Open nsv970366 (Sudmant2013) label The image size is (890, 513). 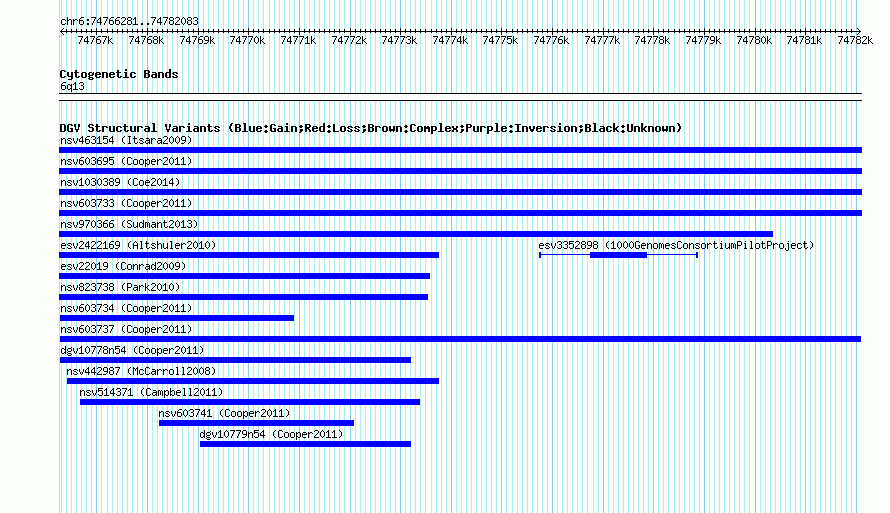tap(129, 224)
